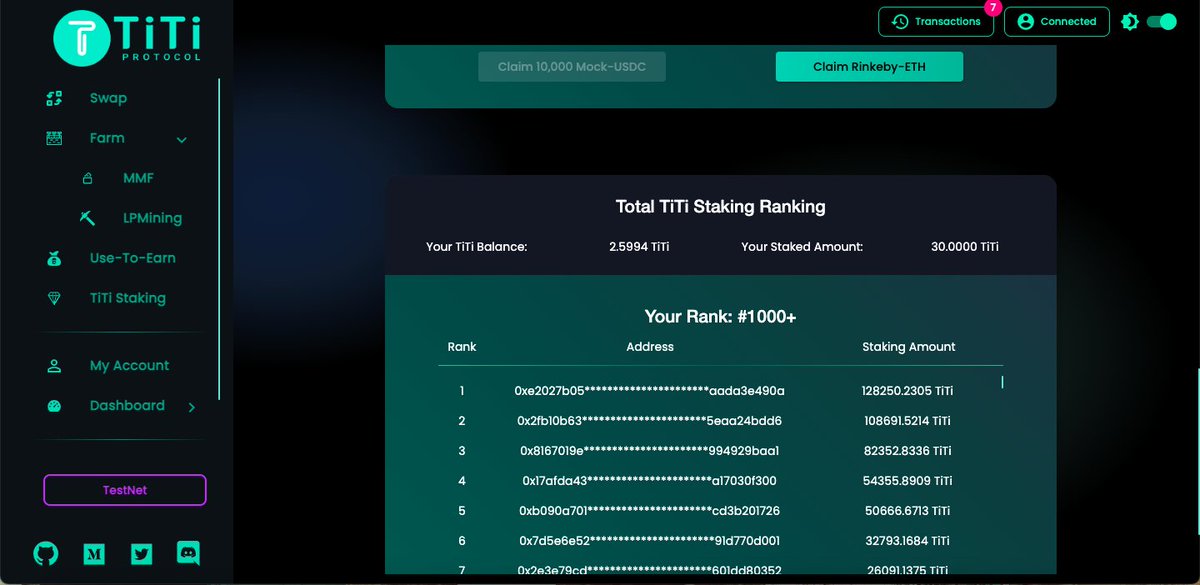Open the GitHub link icon
This screenshot has width=1200, height=585.
tap(46, 553)
